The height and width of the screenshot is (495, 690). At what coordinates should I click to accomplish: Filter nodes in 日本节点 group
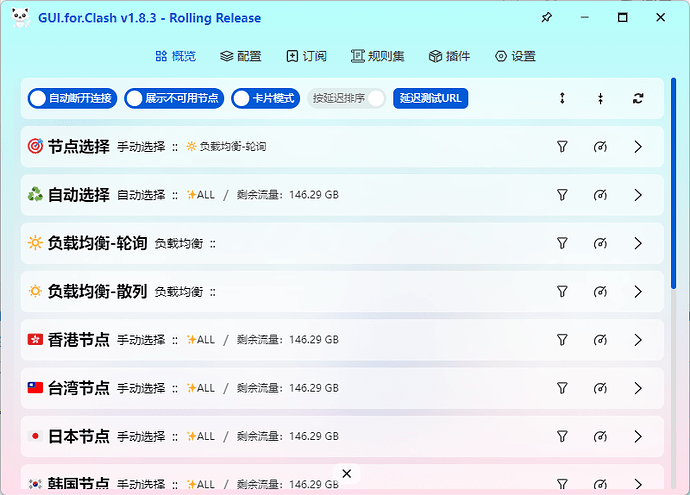(x=562, y=436)
